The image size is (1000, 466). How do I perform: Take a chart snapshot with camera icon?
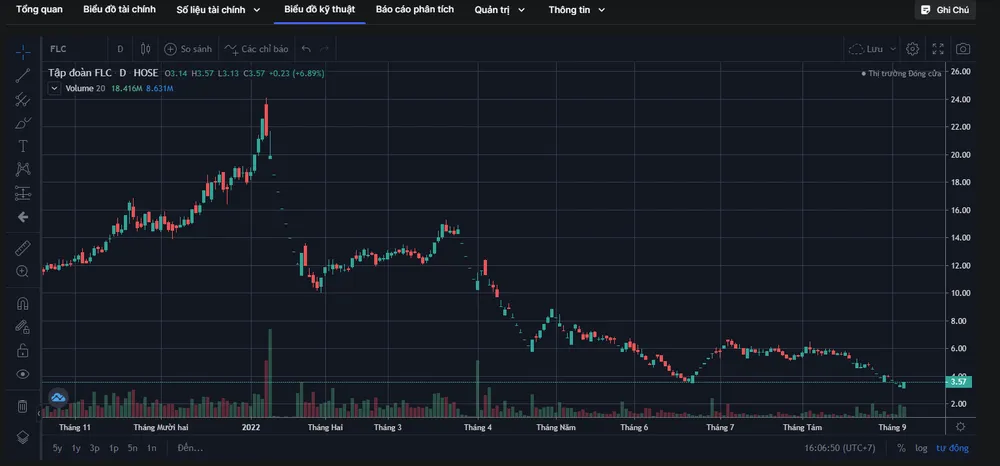(962, 48)
